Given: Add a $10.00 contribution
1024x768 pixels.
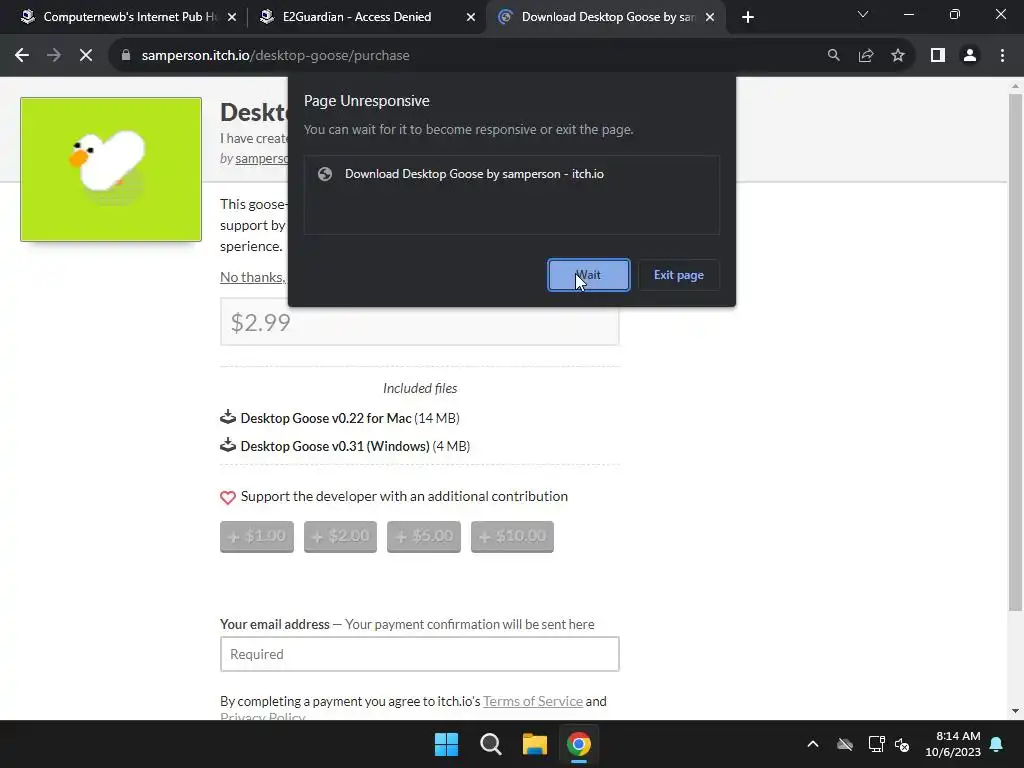Looking at the screenshot, I should pyautogui.click(x=512, y=536).
